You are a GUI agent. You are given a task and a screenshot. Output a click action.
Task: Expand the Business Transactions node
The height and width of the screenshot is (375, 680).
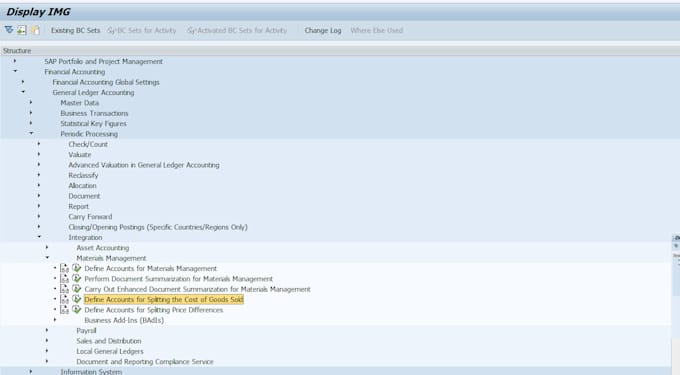[x=31, y=113]
